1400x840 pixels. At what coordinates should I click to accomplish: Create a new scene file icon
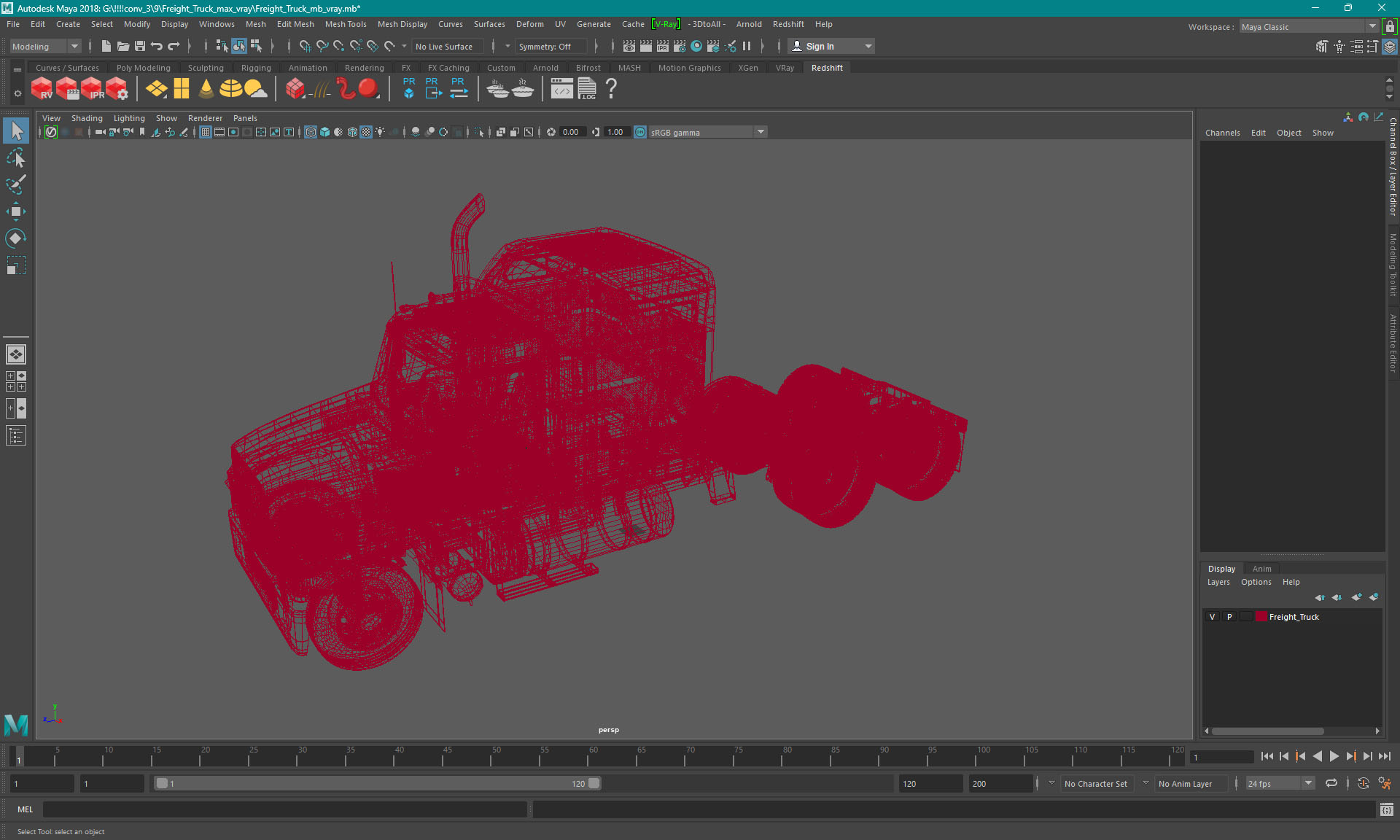point(106,46)
